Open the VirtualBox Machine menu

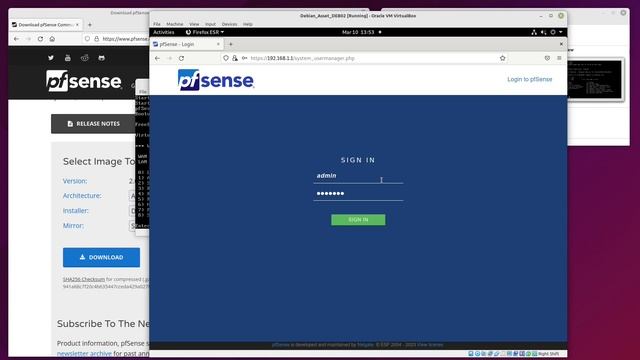[175, 24]
